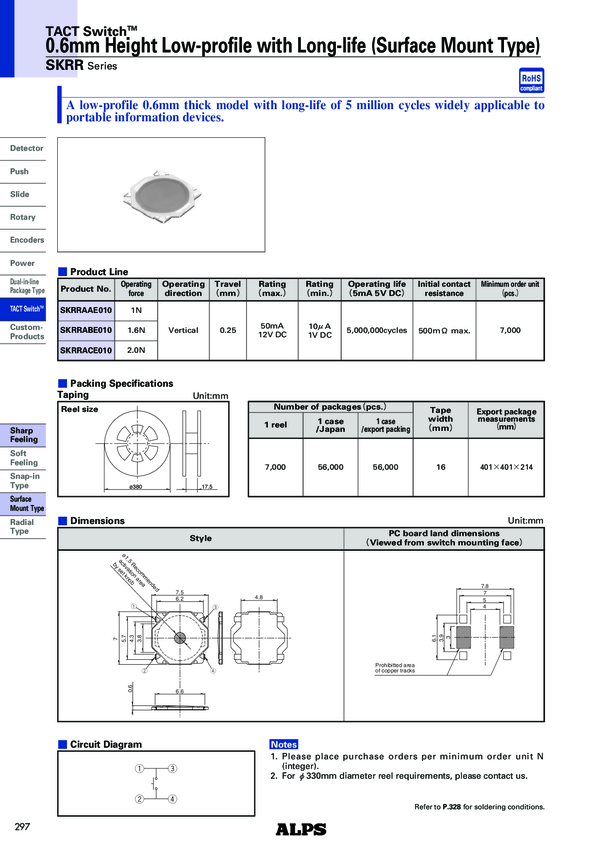Click the 1.6N operating force cell
The width and height of the screenshot is (602, 850).
(136, 330)
